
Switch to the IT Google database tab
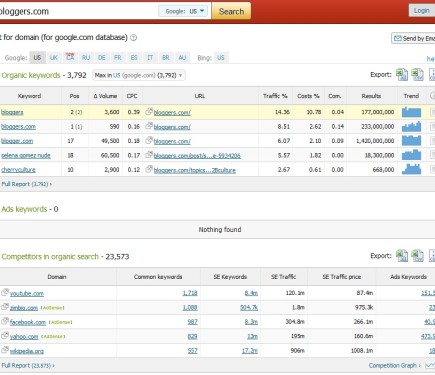150,58
